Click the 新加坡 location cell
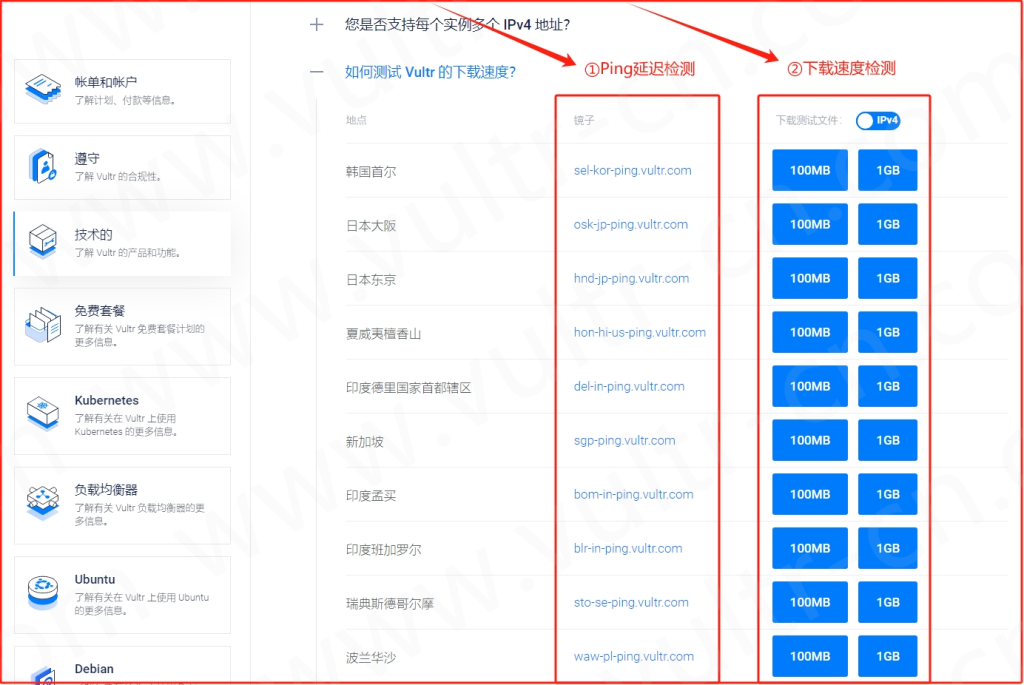 click(364, 442)
